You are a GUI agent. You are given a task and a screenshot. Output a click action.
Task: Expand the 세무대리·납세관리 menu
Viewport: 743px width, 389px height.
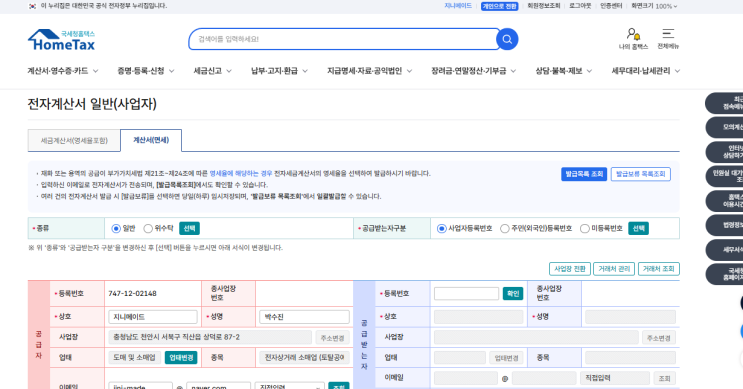645,71
